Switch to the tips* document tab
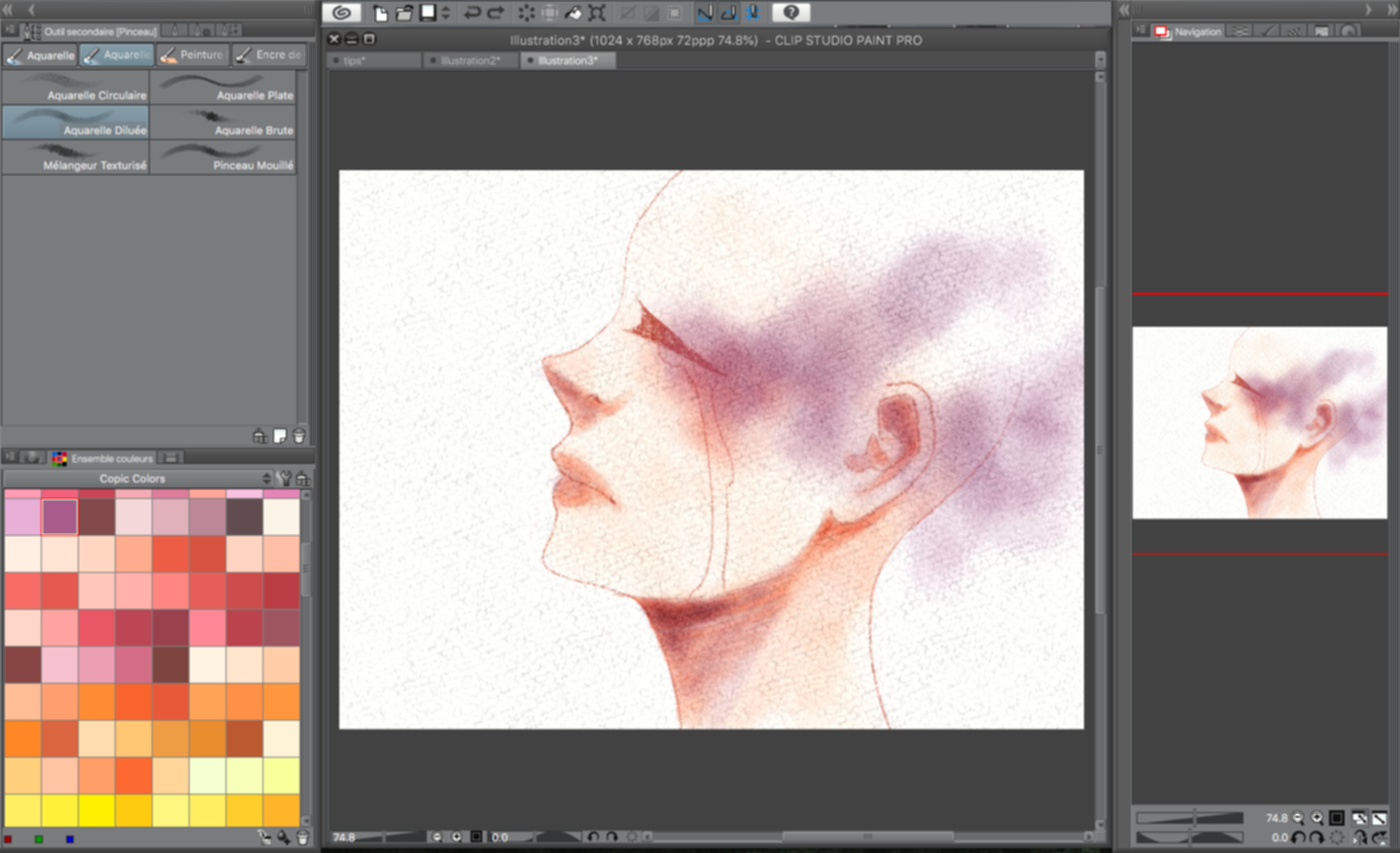 375,60
